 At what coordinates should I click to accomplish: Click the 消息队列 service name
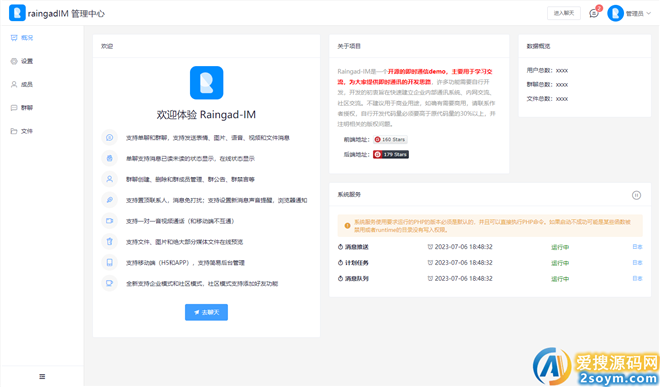click(357, 279)
